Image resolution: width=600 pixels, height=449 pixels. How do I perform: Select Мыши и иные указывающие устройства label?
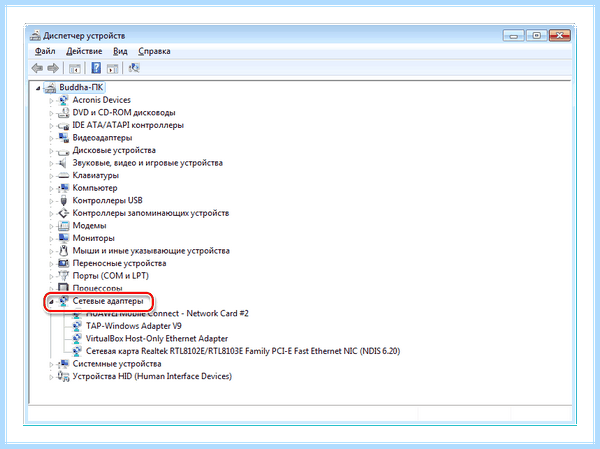tap(151, 251)
